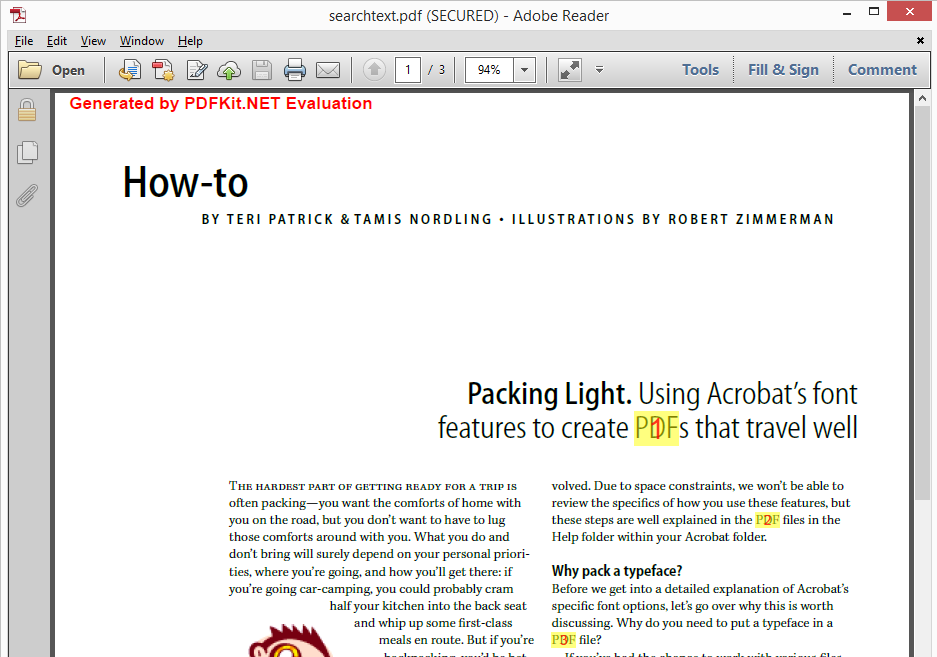Image resolution: width=937 pixels, height=657 pixels.
Task: Click the Create PDF icon
Action: click(x=163, y=70)
